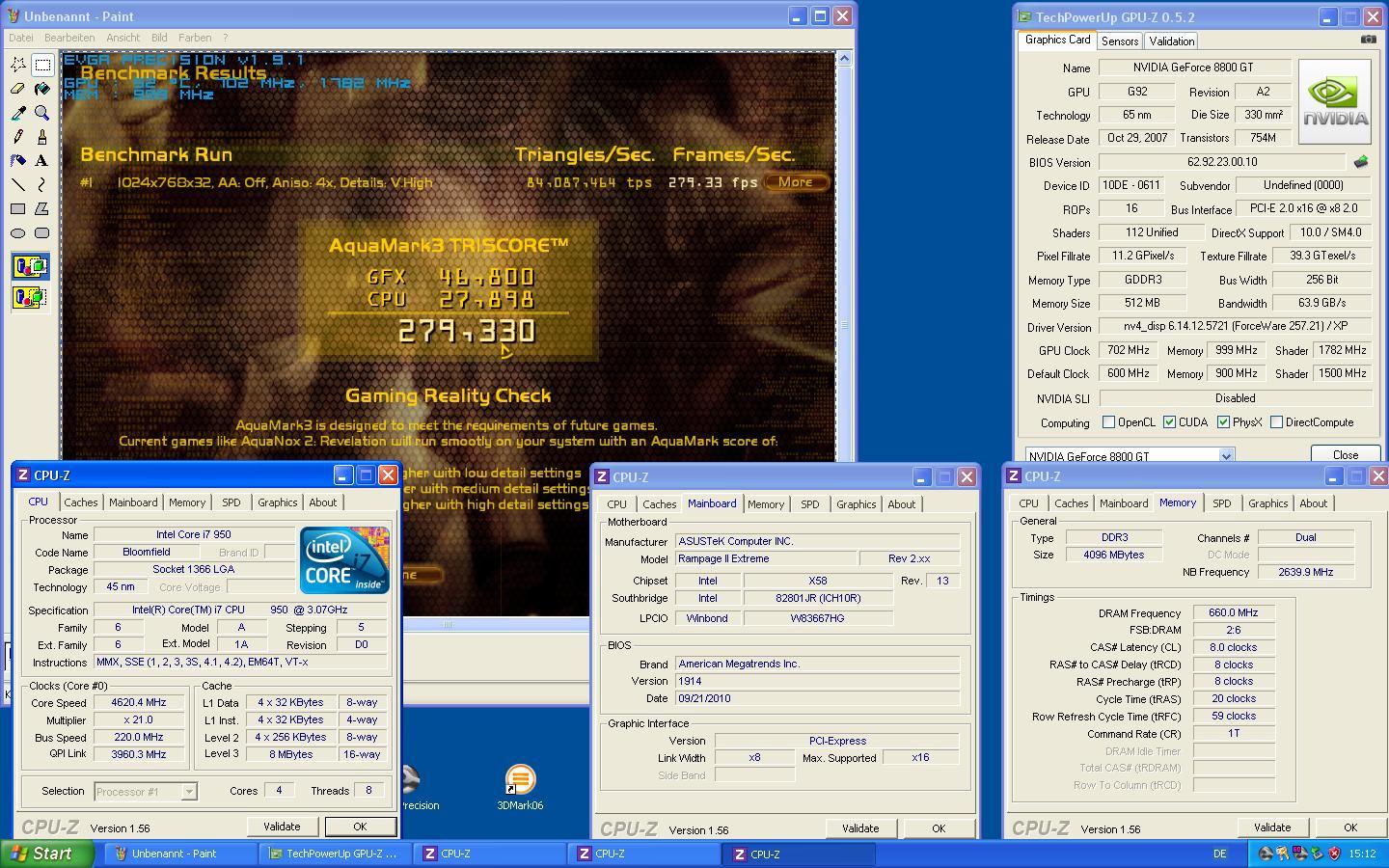
Task: Click OK in the CPU tab CPU-Z window
Action: [360, 827]
